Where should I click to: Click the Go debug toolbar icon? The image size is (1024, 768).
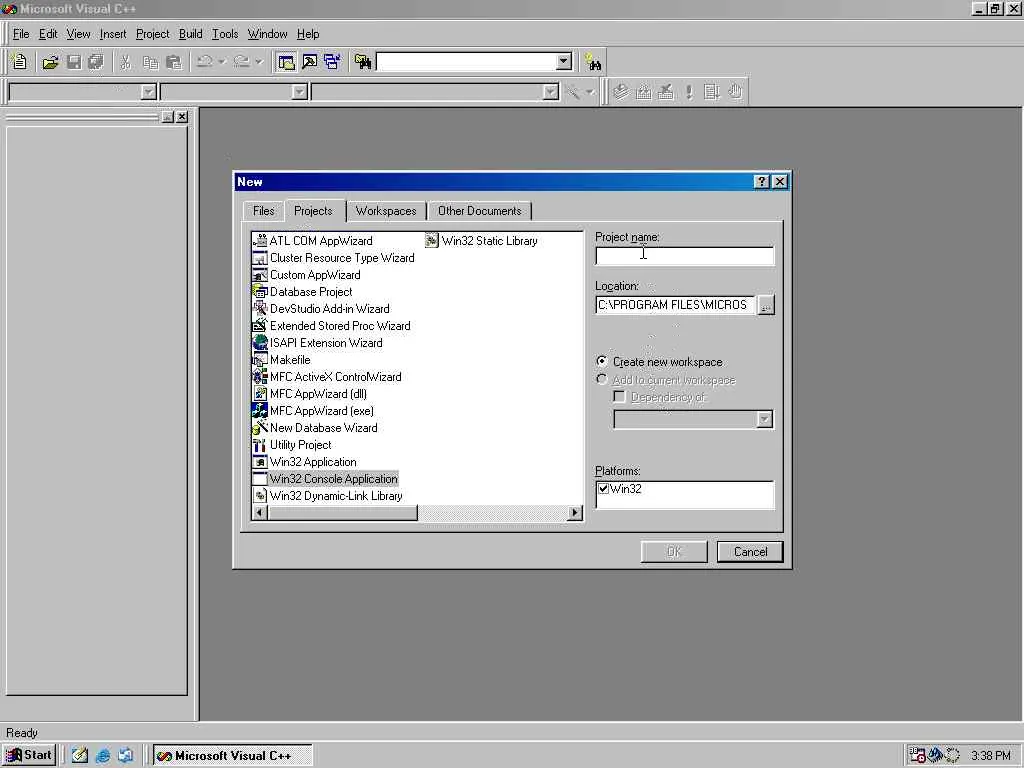712,91
